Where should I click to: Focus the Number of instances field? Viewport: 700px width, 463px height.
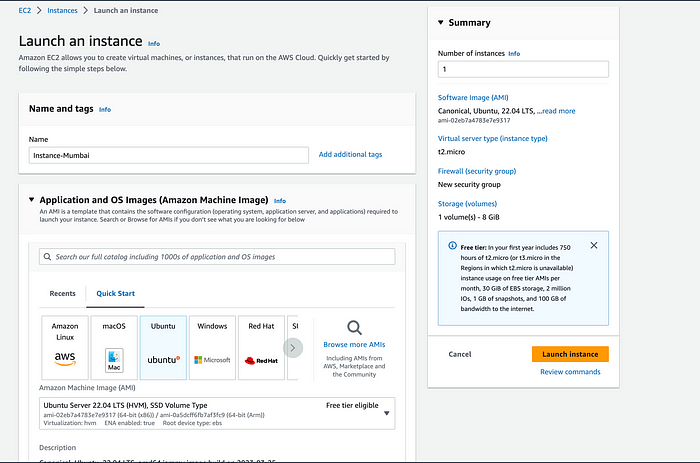click(x=523, y=69)
